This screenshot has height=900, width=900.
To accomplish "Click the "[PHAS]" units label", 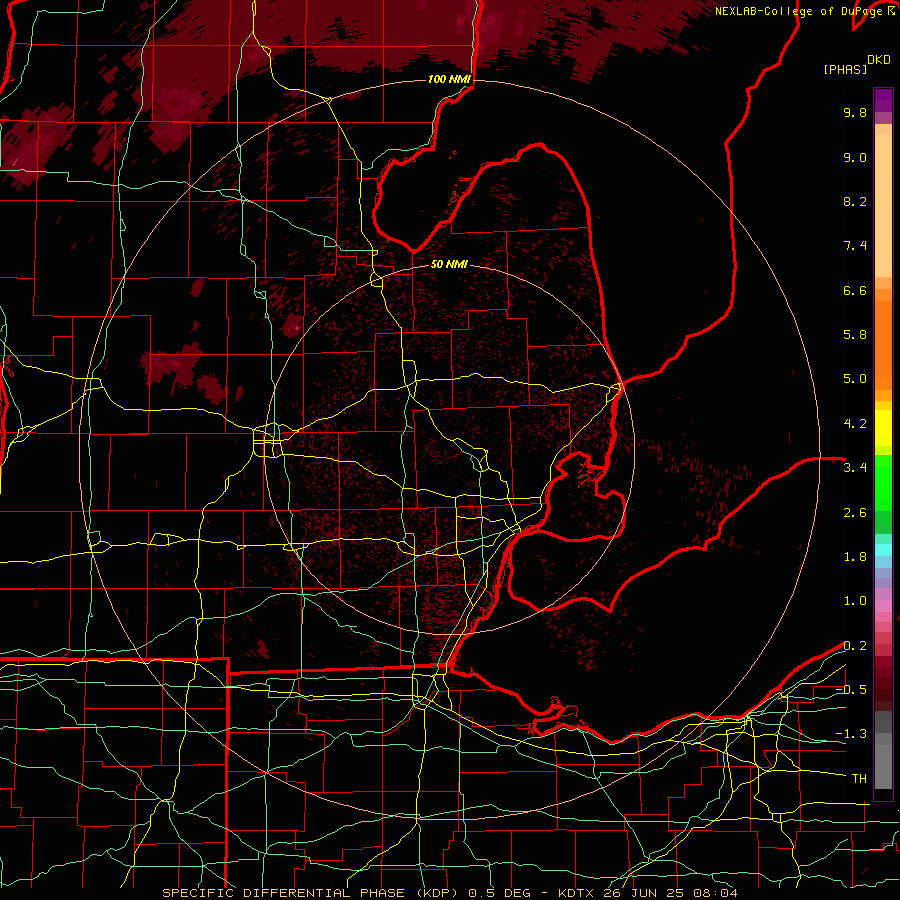I will pos(845,69).
